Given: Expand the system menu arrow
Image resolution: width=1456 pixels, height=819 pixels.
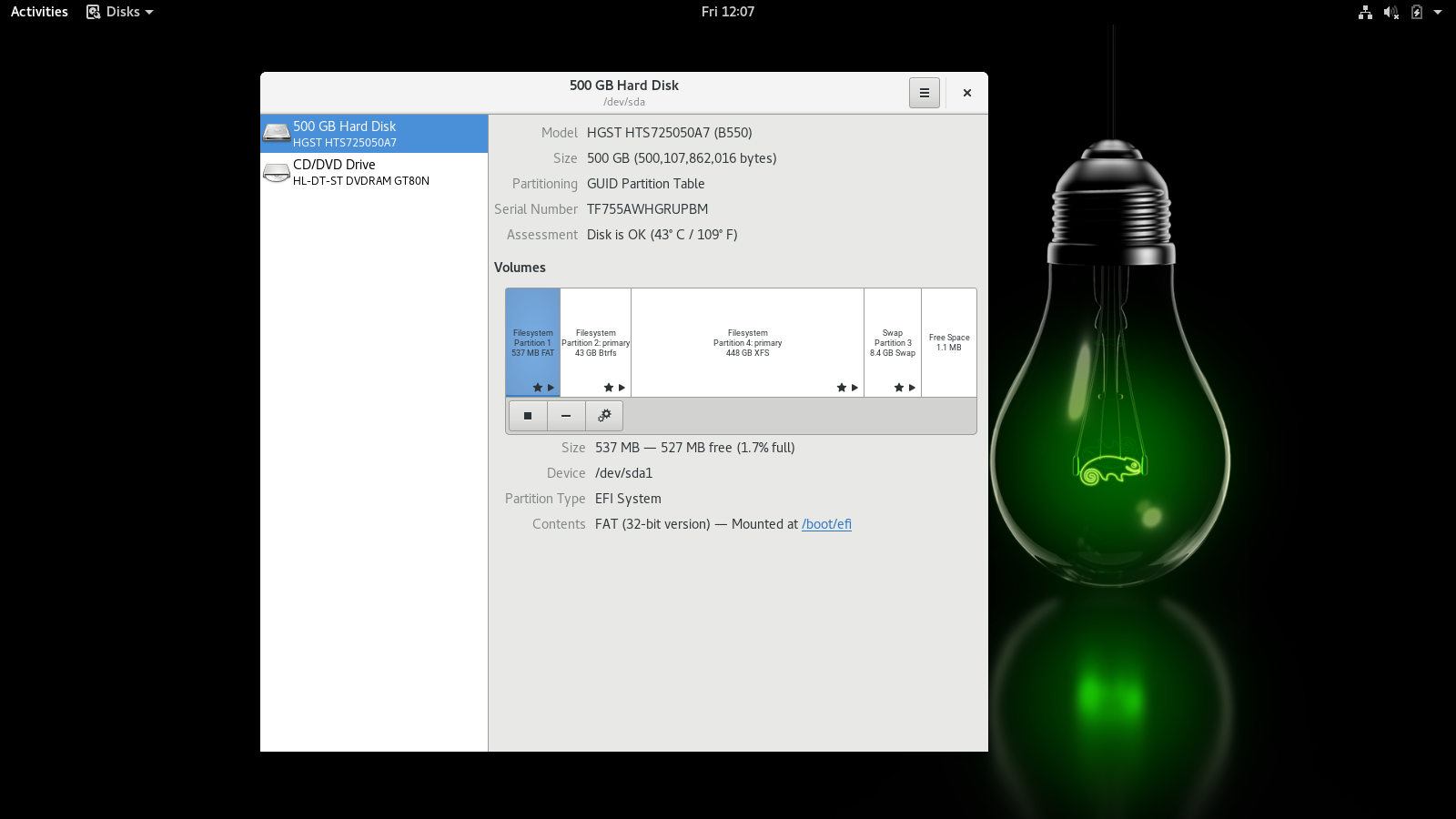Looking at the screenshot, I should [x=1438, y=12].
